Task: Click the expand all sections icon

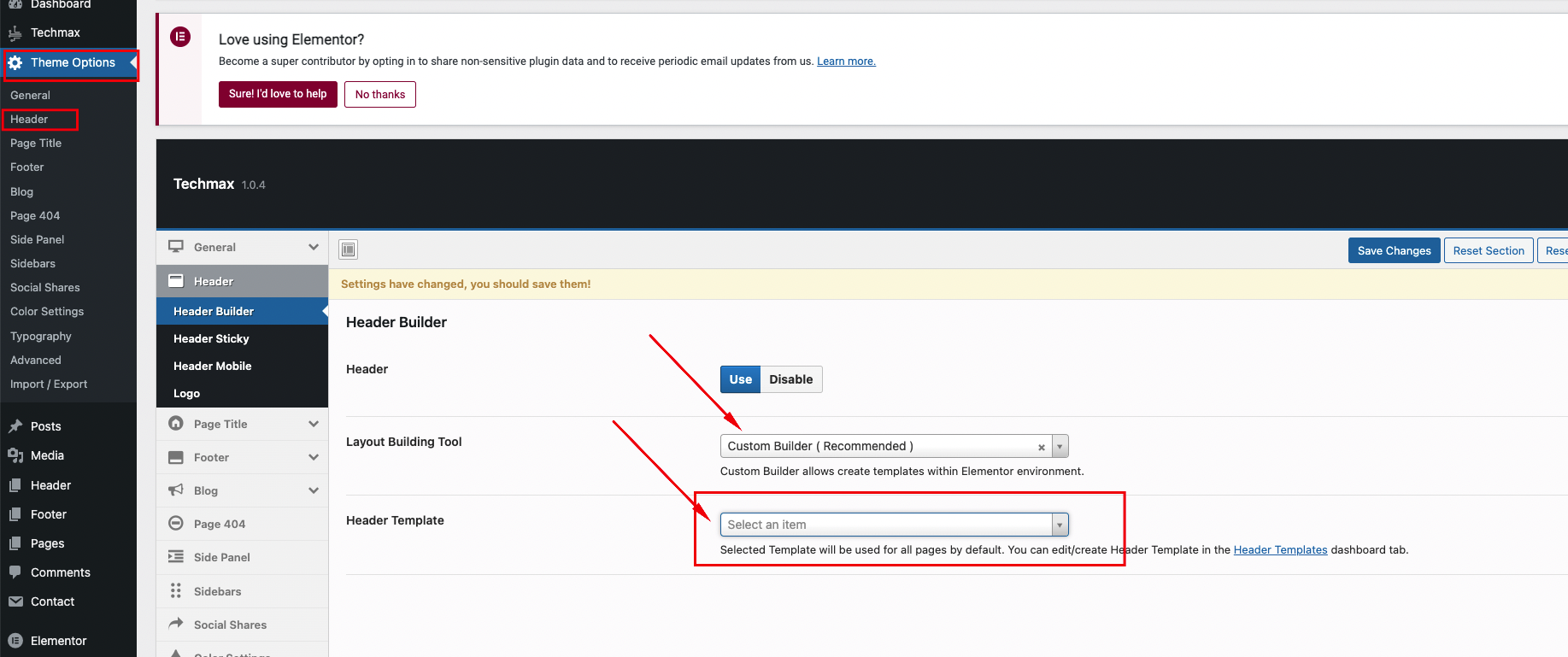Action: tap(348, 249)
